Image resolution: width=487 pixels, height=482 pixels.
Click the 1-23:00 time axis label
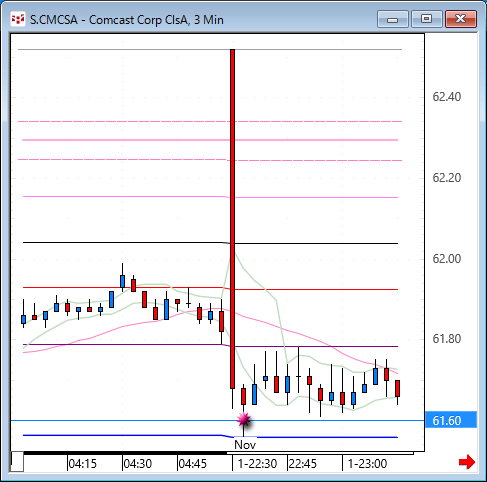tap(367, 464)
